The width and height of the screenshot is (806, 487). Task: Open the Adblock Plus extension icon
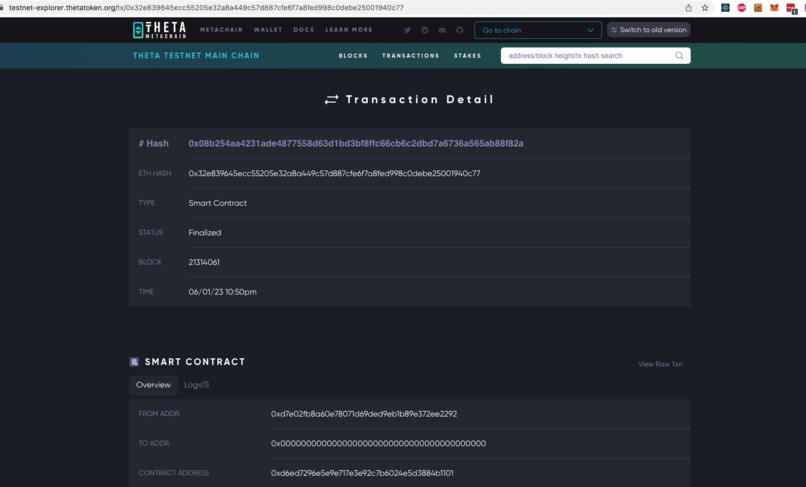point(741,8)
